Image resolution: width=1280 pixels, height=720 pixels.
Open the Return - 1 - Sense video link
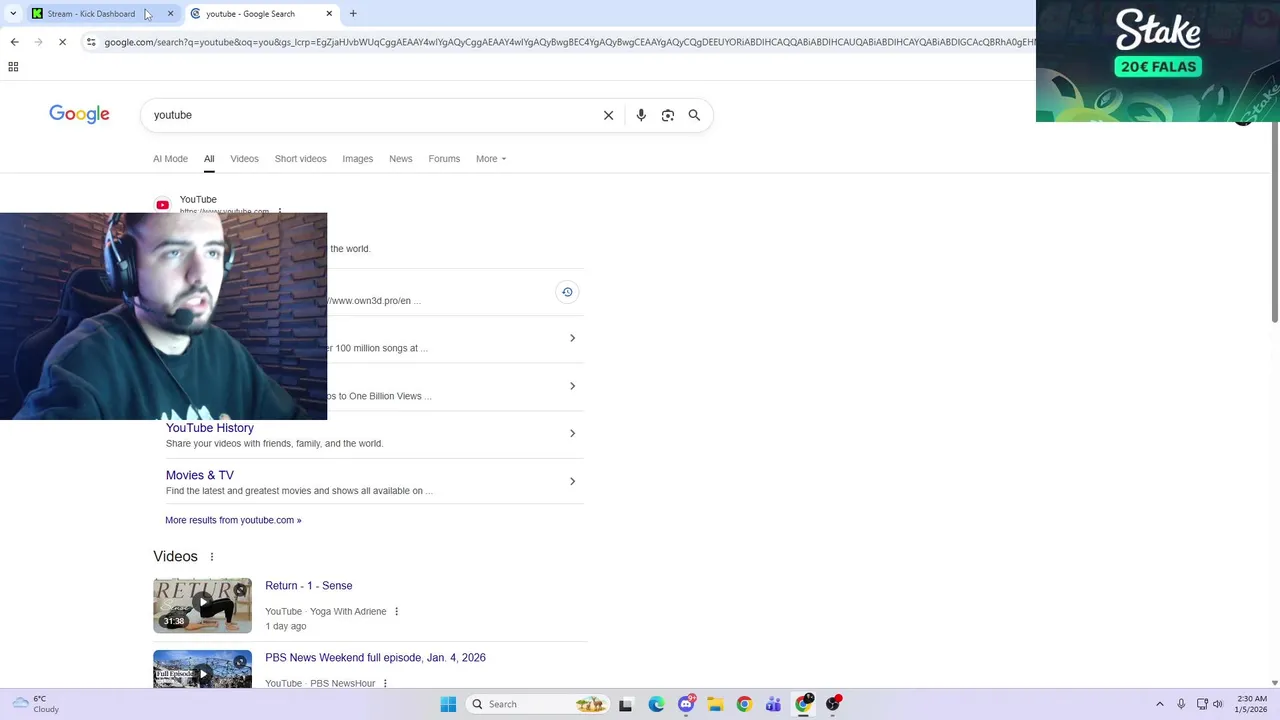(x=309, y=586)
